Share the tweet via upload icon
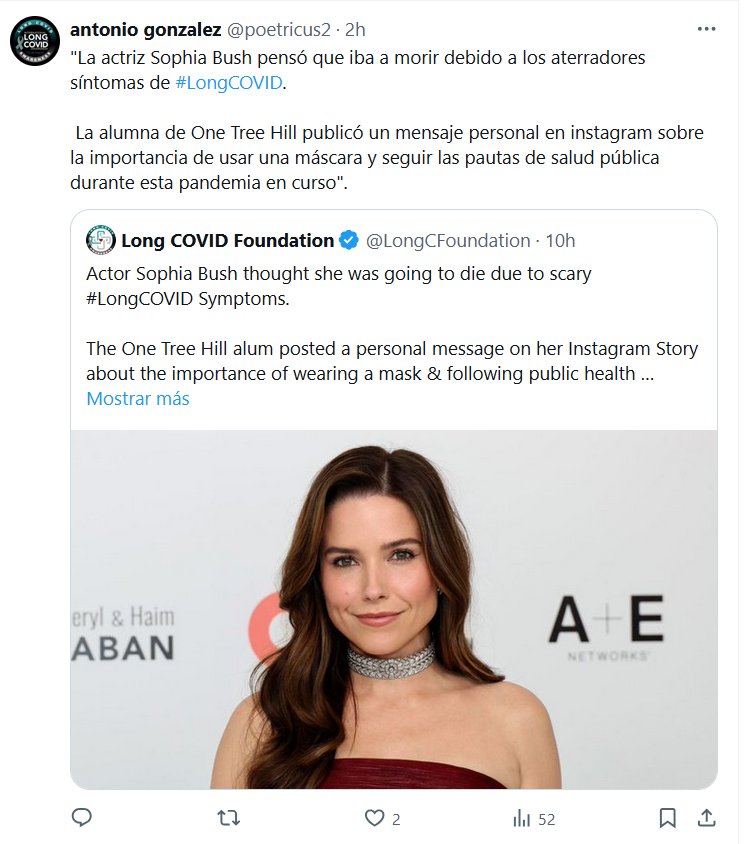 (x=706, y=818)
